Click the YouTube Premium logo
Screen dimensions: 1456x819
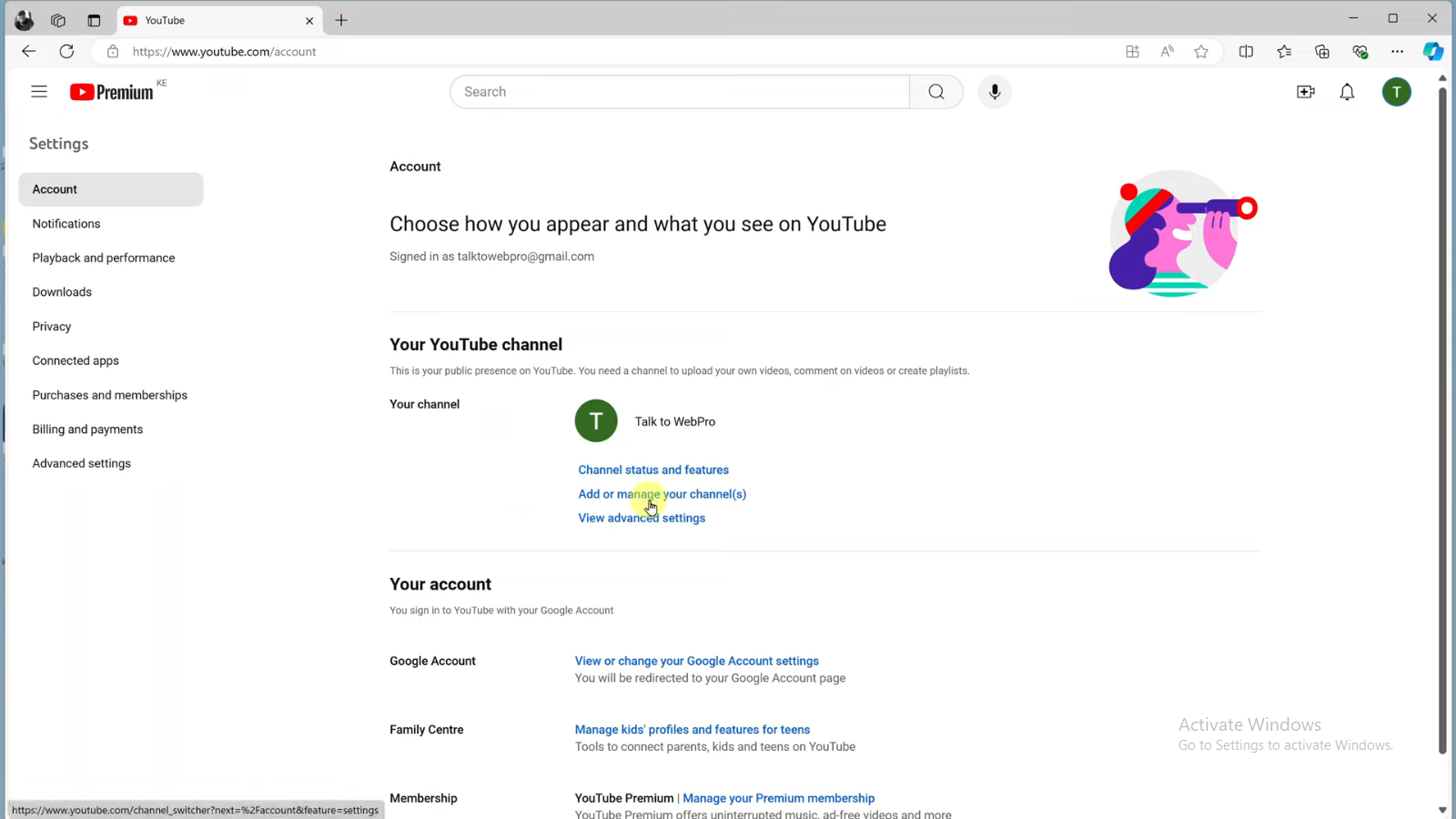112,92
